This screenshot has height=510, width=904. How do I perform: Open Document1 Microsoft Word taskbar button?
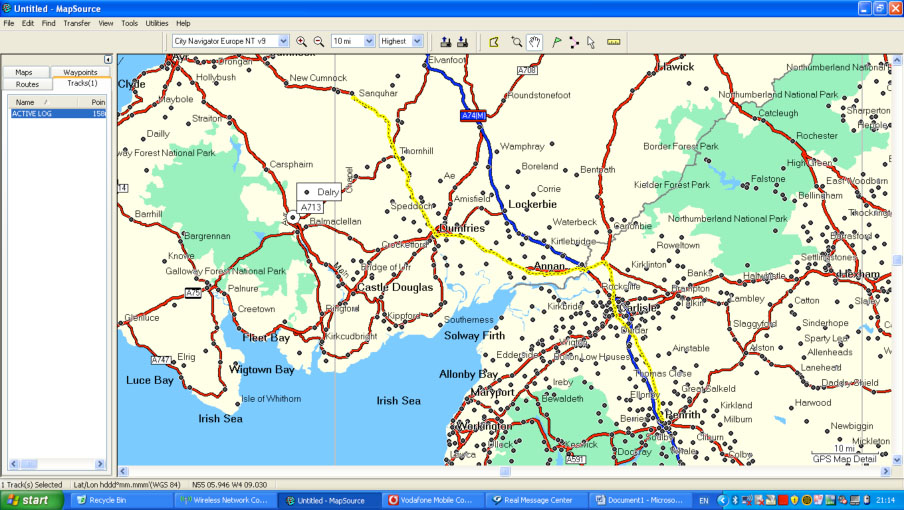pyautogui.click(x=639, y=500)
